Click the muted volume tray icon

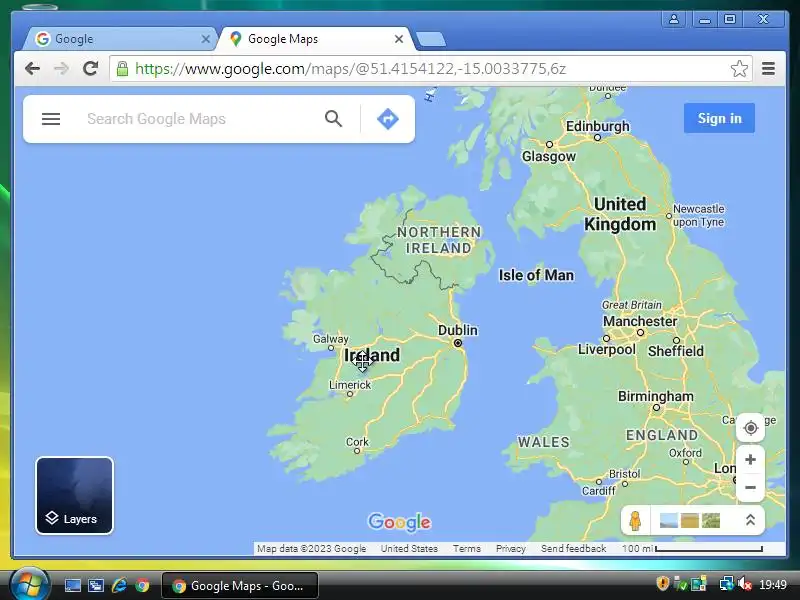pos(745,584)
